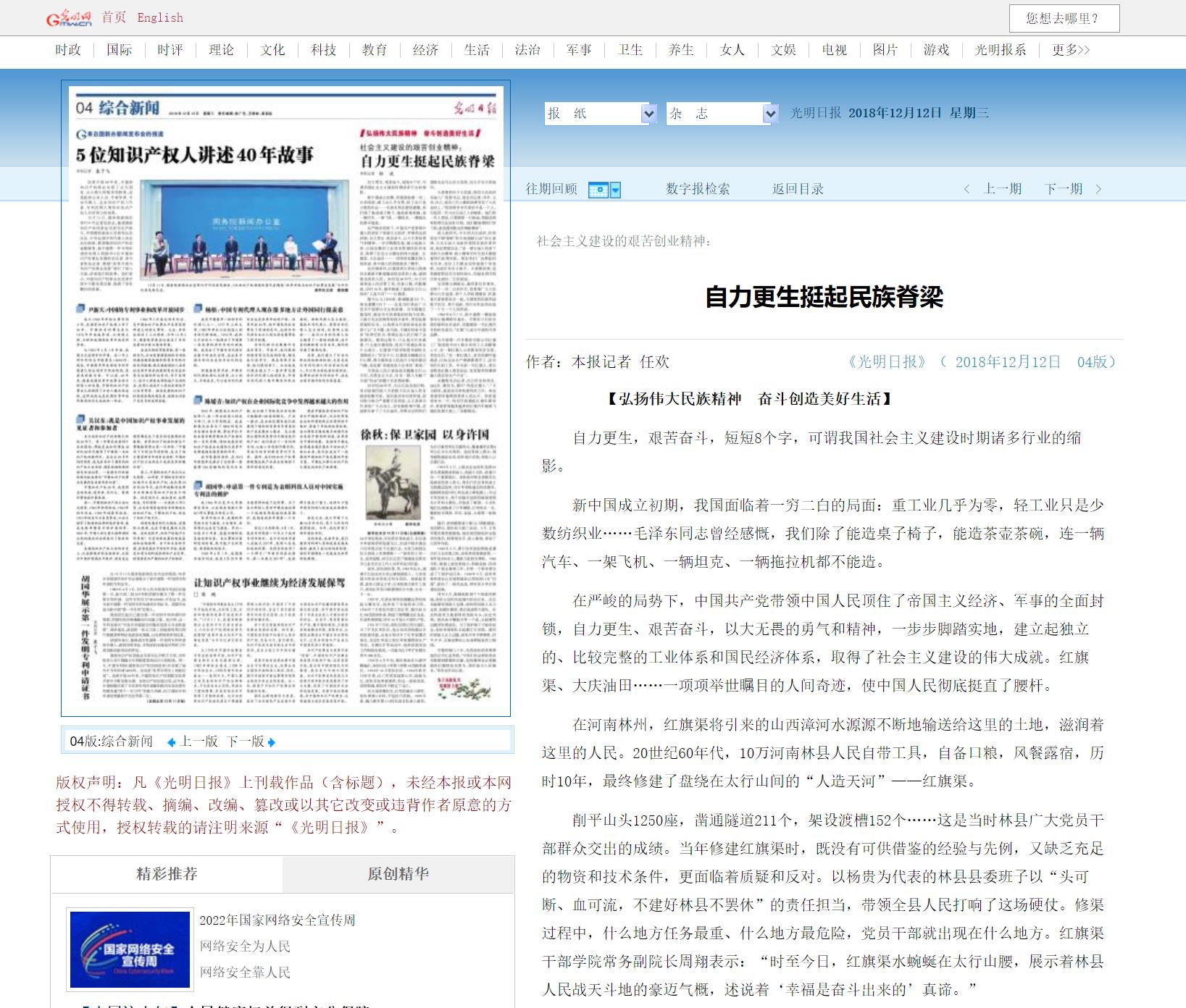Open the newspaper page 04 thumbnail
1186x1008 pixels.
pyautogui.click(x=286, y=402)
